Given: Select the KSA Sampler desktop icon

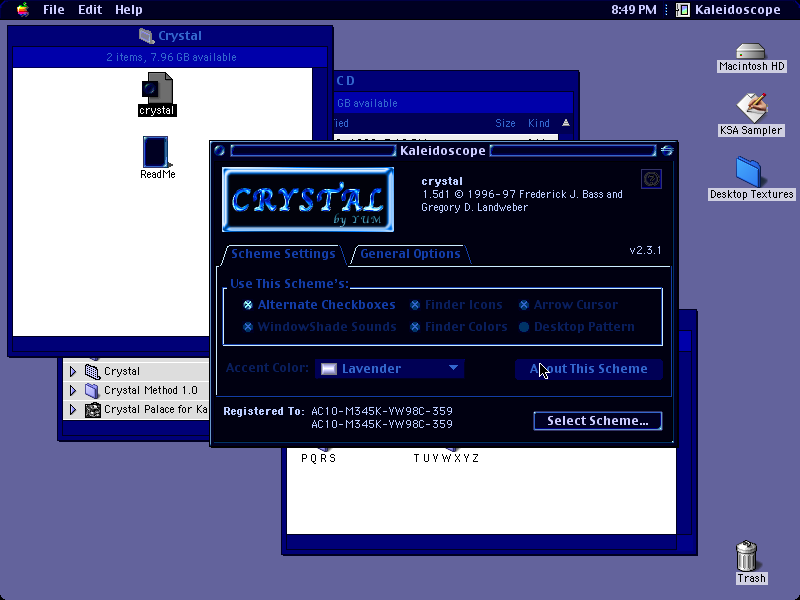Looking at the screenshot, I should [x=752, y=107].
